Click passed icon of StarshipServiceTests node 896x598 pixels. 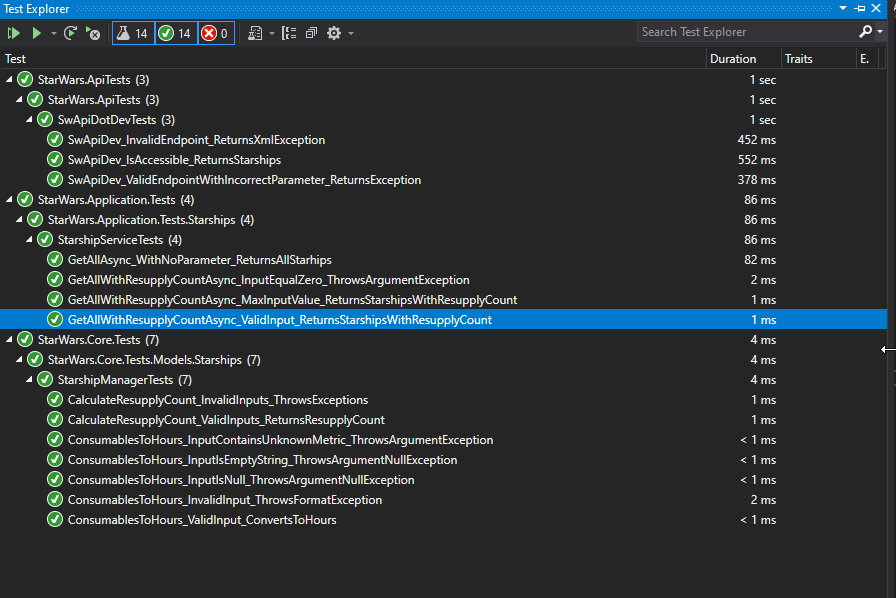click(45, 240)
